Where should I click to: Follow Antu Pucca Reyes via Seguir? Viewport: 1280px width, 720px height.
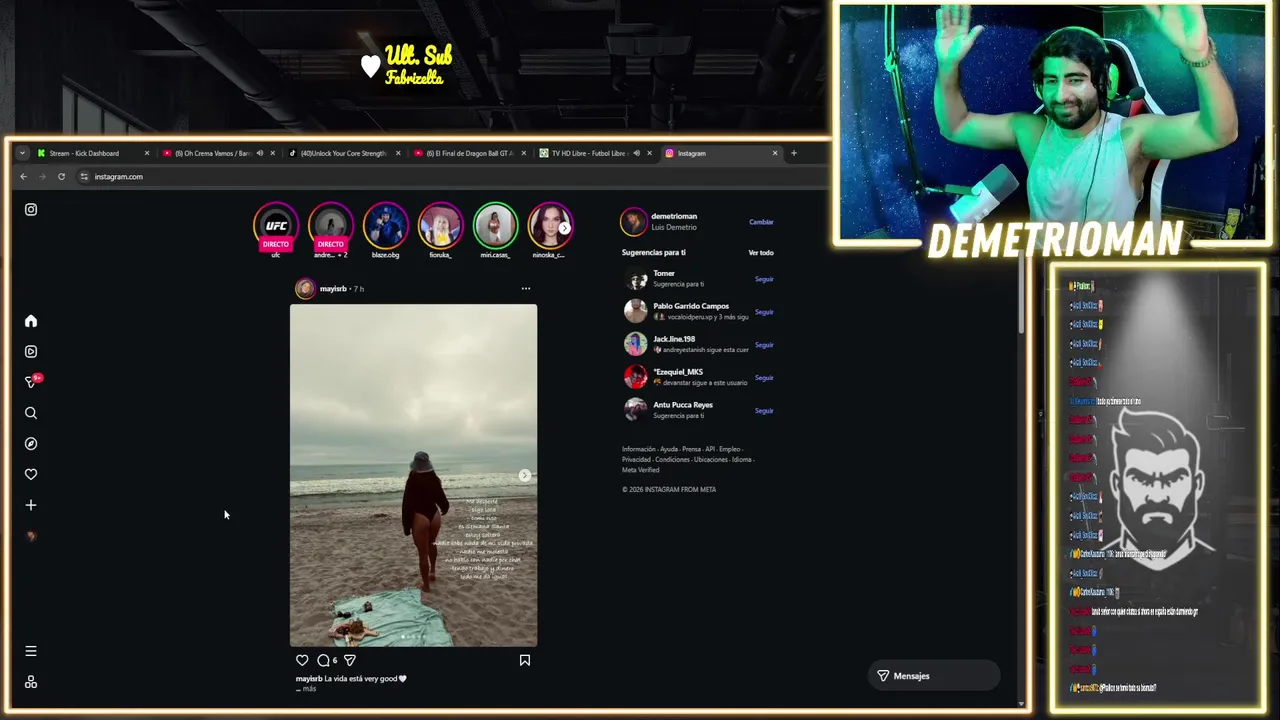click(x=764, y=411)
